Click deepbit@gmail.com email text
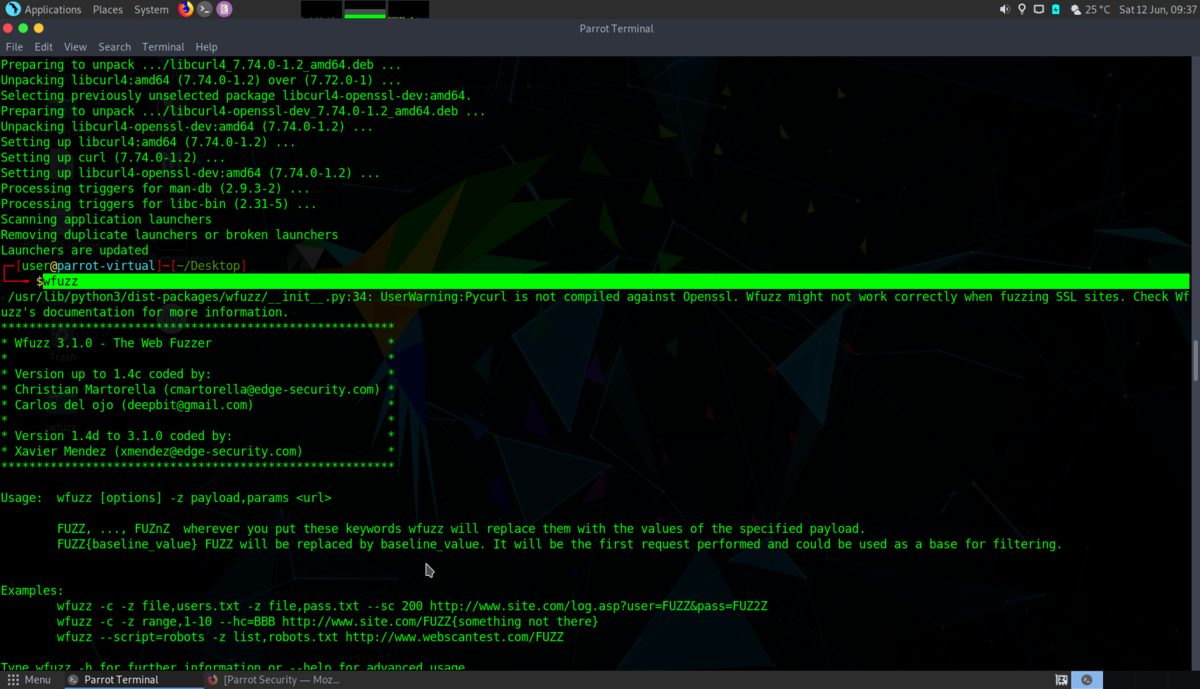This screenshot has width=1200, height=689. tap(187, 405)
